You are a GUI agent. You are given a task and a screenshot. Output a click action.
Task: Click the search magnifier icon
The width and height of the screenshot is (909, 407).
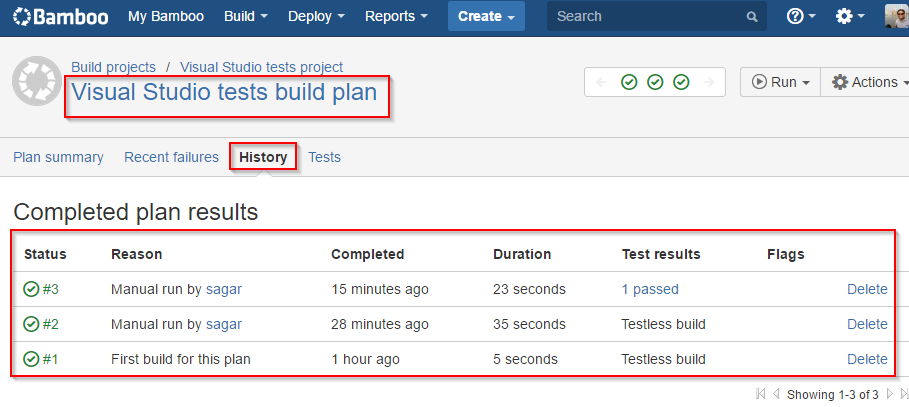tap(752, 17)
